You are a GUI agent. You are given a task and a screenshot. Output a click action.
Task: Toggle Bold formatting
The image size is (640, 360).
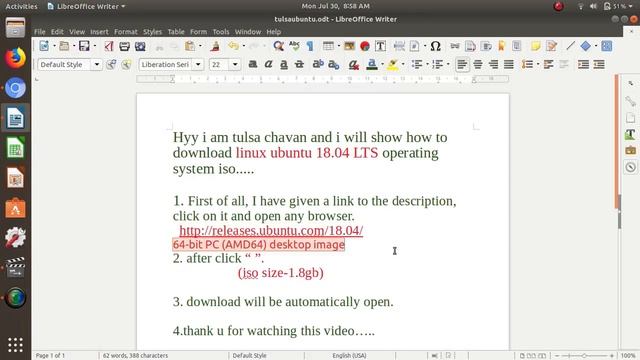(253, 64)
